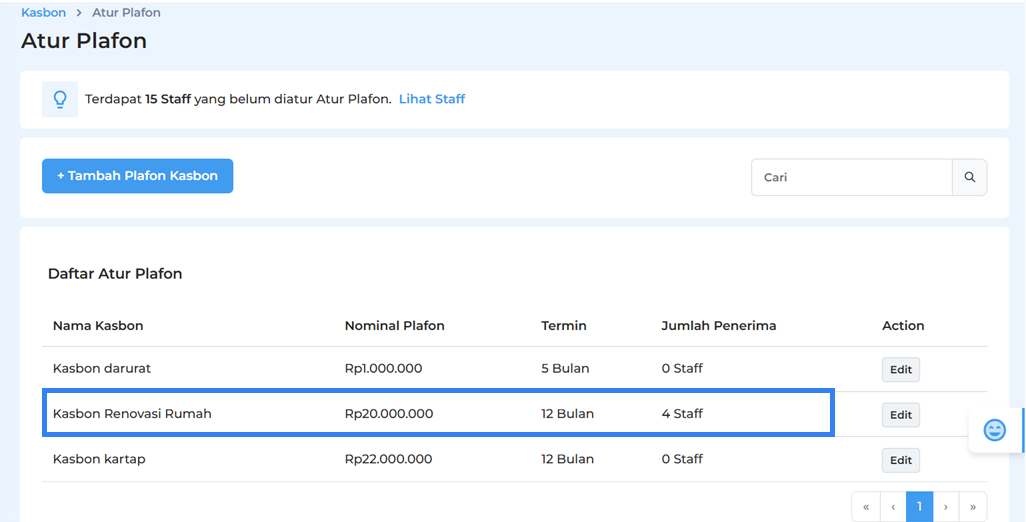Click the Nama Kasbon column header
The image size is (1026, 522).
(x=98, y=326)
